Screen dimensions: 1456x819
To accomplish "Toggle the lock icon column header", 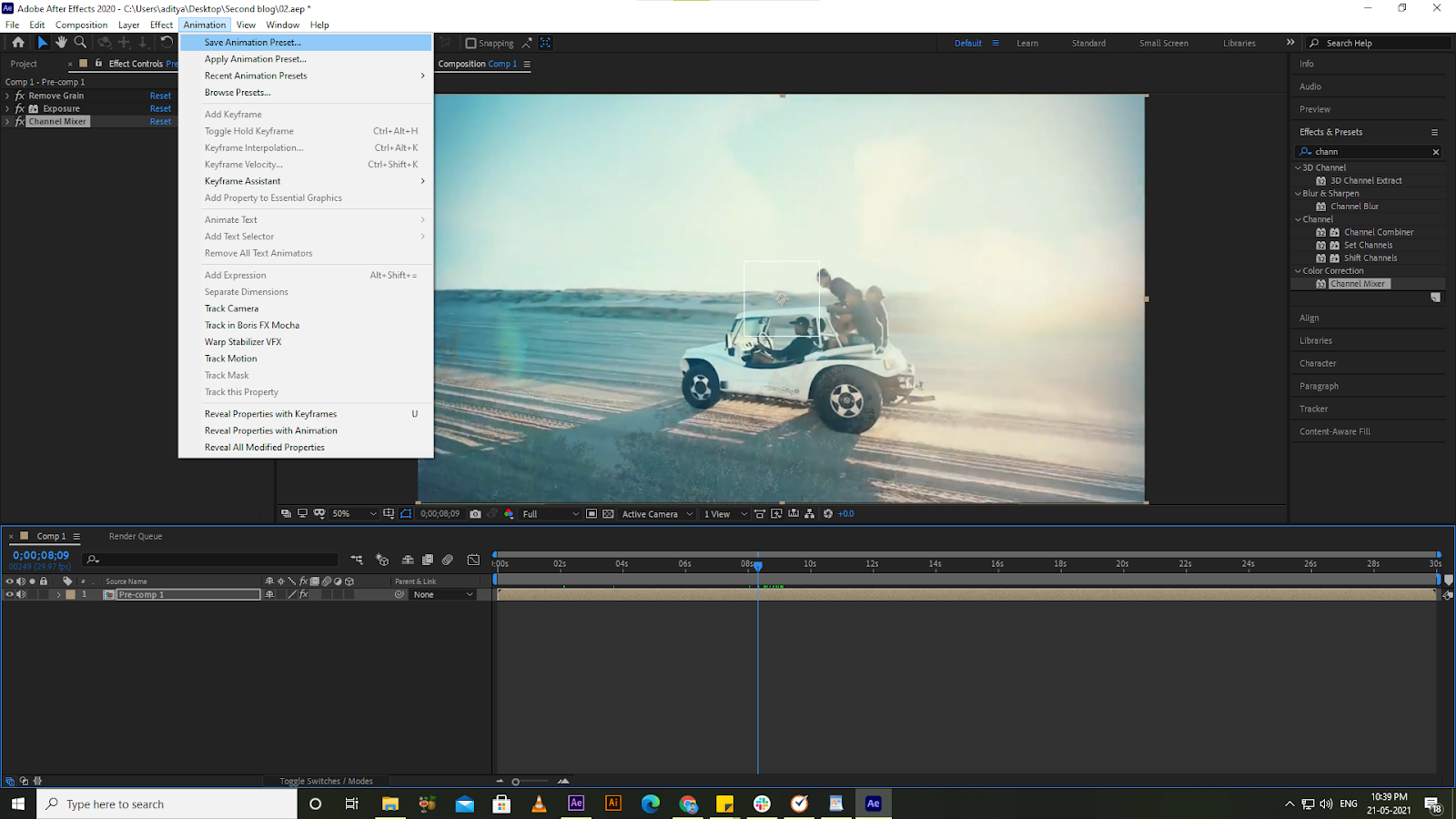I will click(x=44, y=581).
